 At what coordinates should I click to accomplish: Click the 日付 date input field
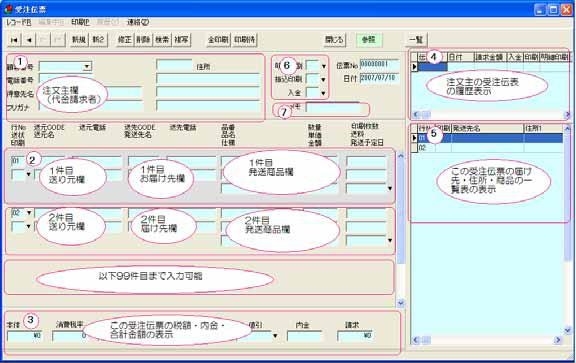[x=379, y=78]
